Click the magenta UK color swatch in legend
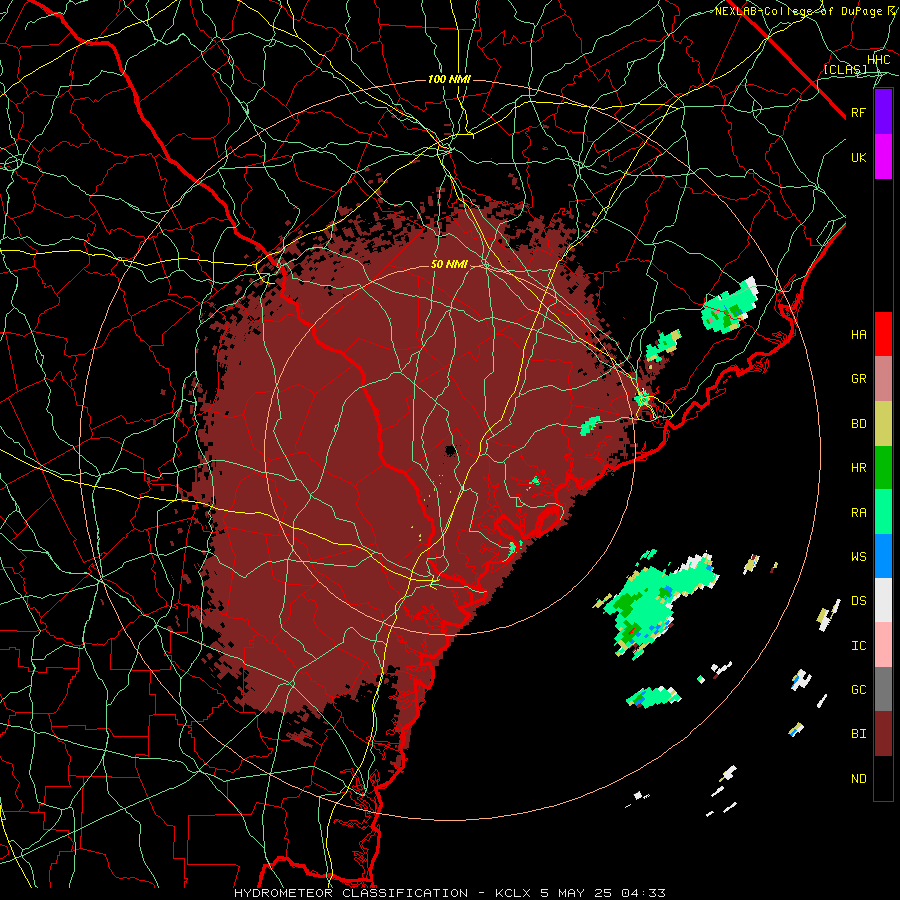 pyautogui.click(x=883, y=157)
